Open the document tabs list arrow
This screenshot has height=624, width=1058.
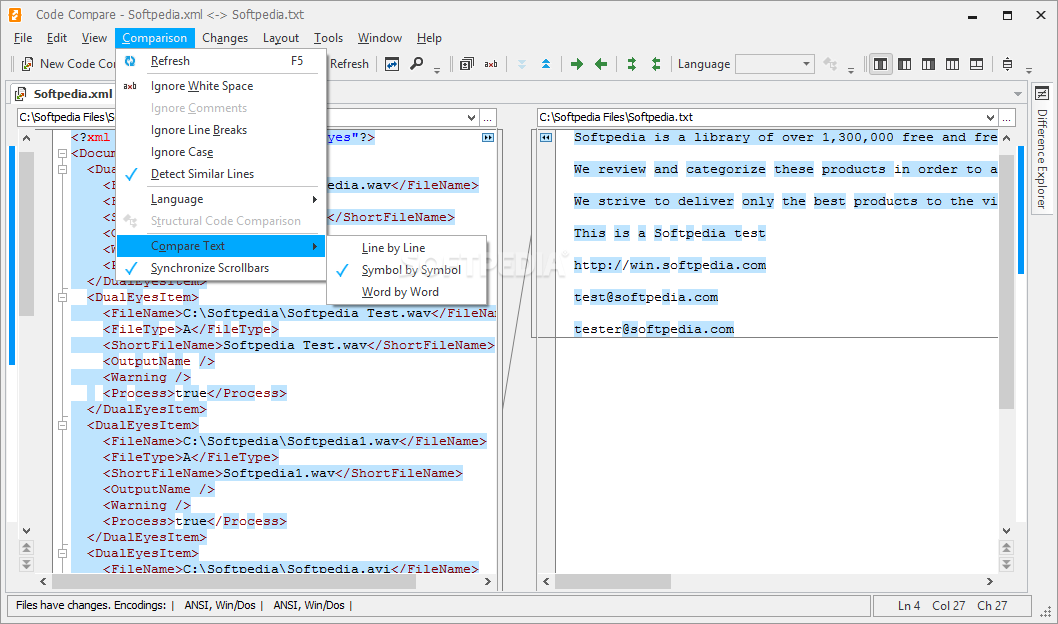coord(1018,94)
